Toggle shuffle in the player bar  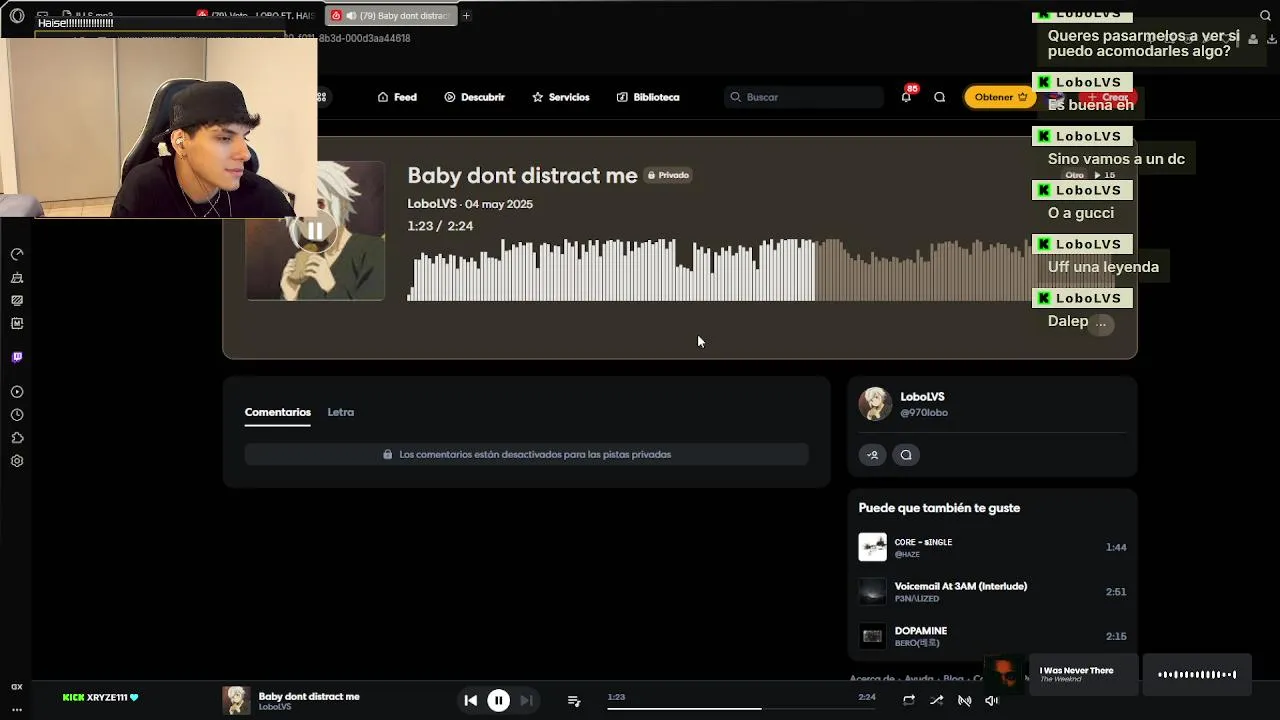click(x=937, y=701)
